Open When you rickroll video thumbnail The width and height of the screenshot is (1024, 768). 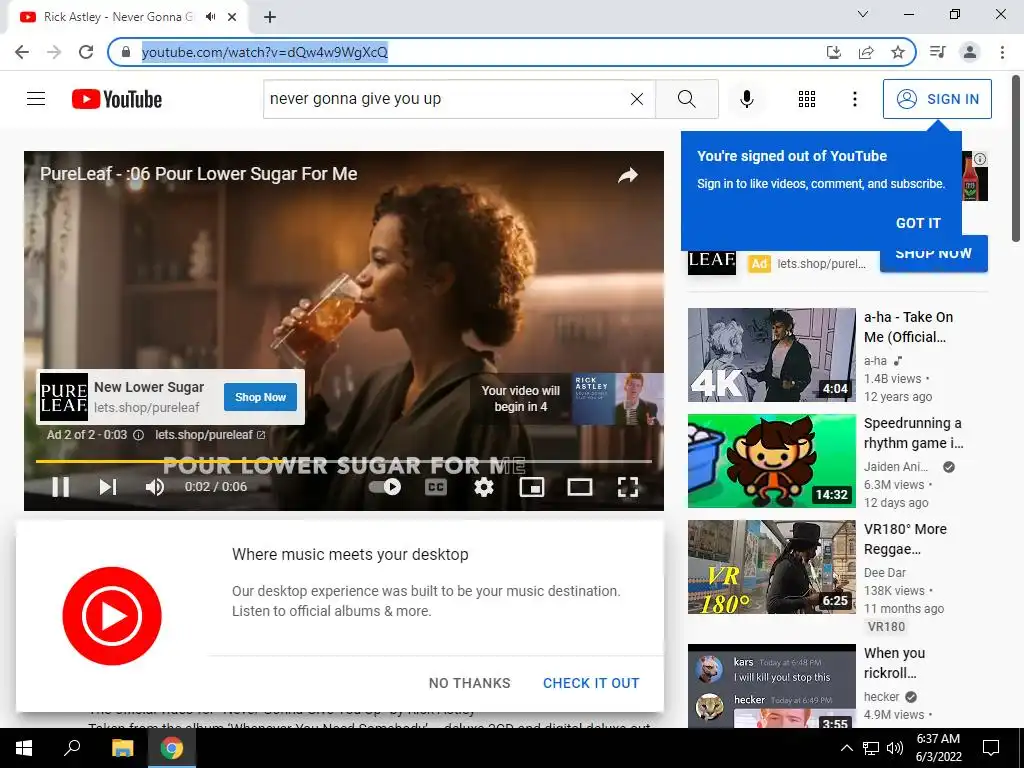[771, 686]
